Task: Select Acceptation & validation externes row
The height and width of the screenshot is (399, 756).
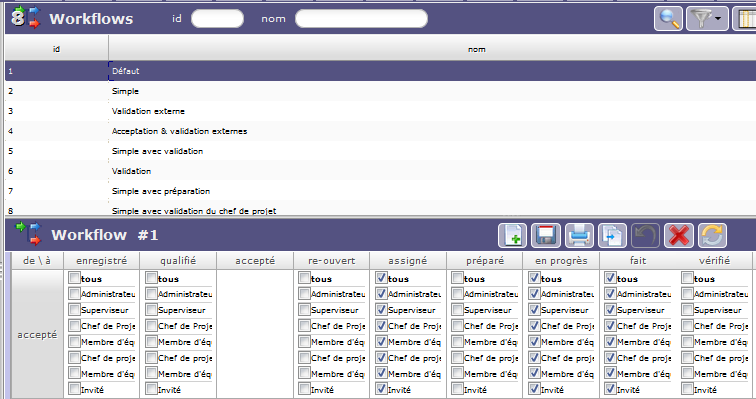Action: click(380, 131)
